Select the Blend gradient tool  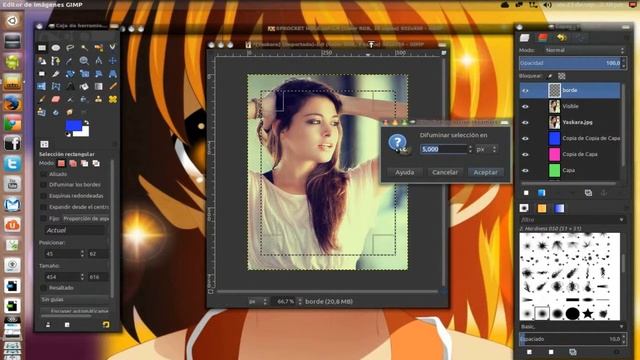(x=99, y=86)
